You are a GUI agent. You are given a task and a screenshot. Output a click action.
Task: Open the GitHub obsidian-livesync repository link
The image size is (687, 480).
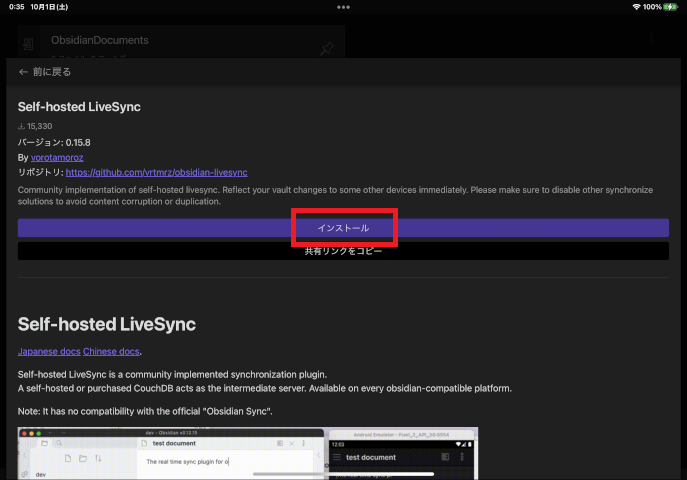coord(156,173)
